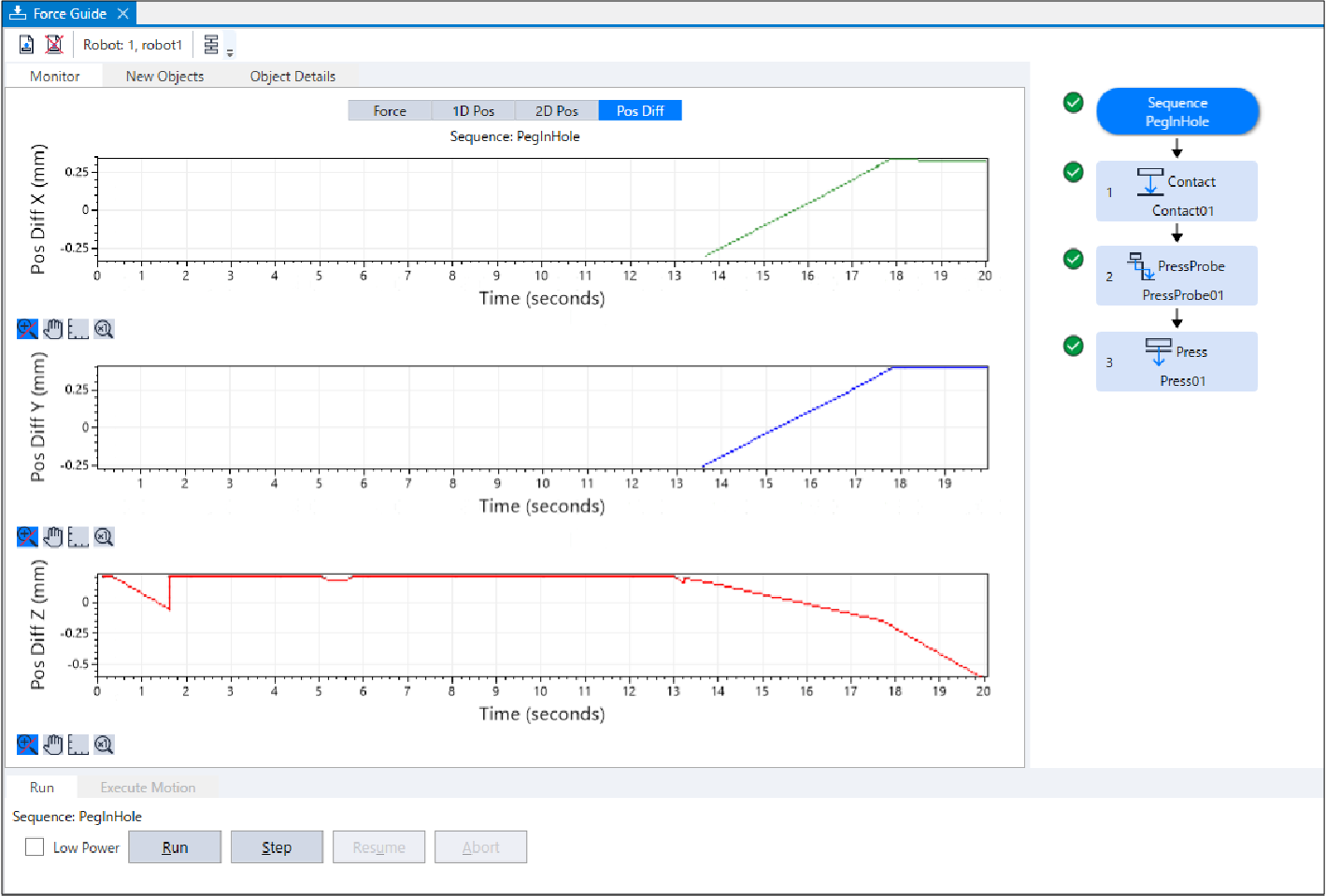Select the PressProbe01 sequence step

1176,277
